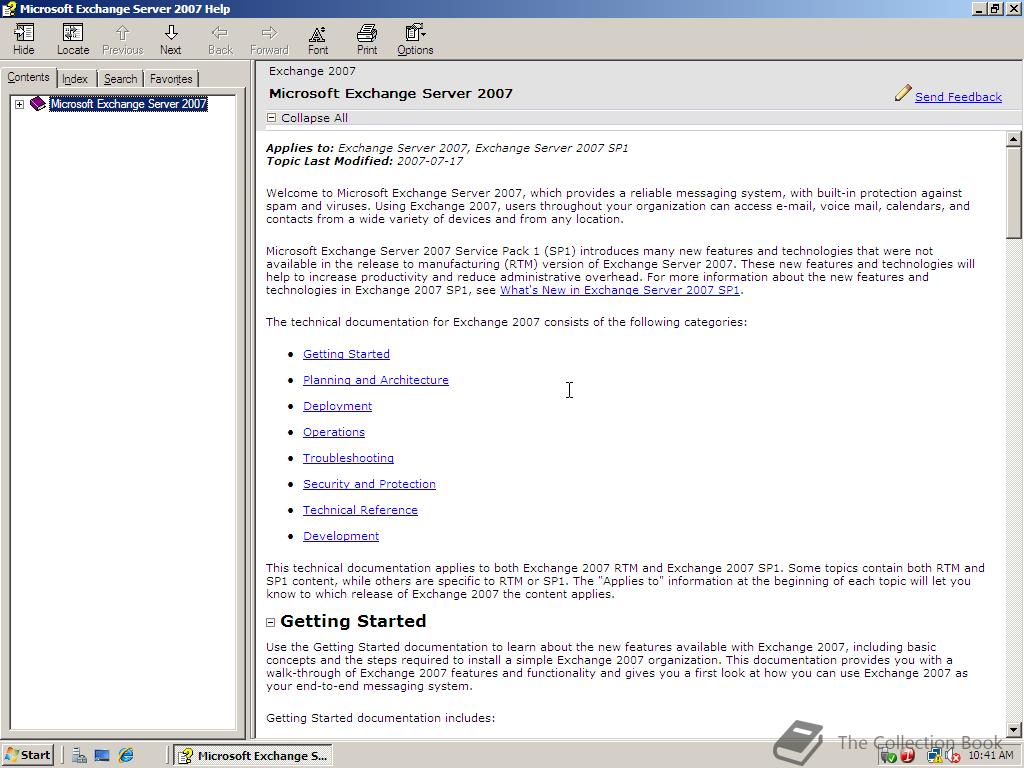Click Show Desktop quick launch icon
This screenshot has width=1024, height=768.
[x=102, y=756]
